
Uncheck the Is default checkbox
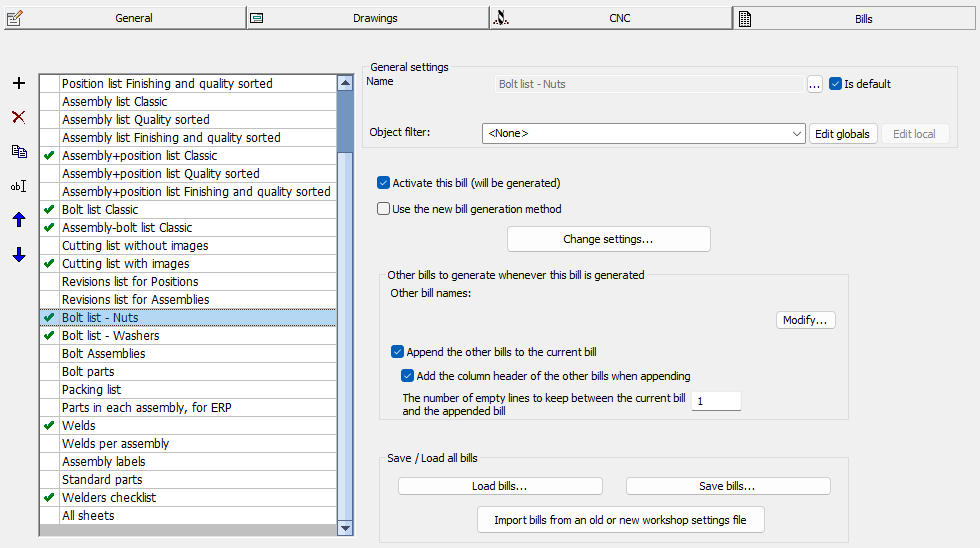(x=836, y=84)
